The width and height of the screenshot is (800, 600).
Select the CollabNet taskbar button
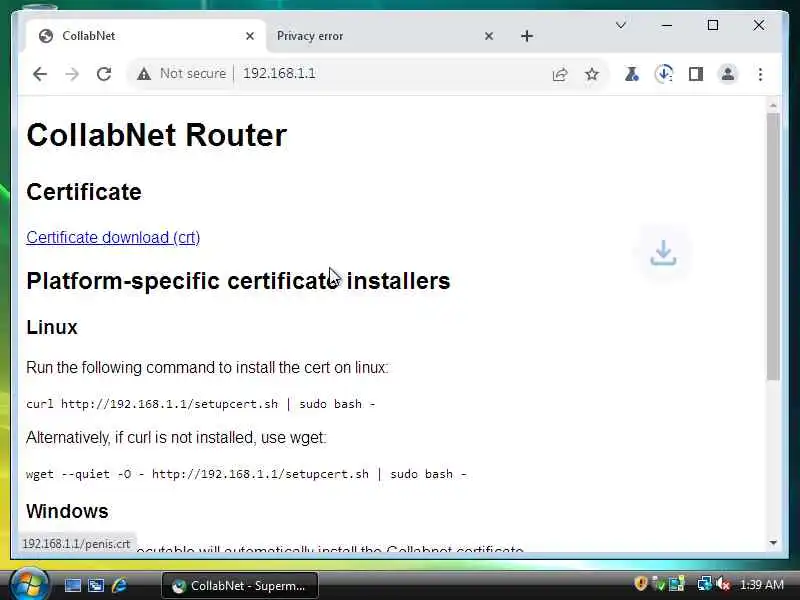tap(240, 586)
